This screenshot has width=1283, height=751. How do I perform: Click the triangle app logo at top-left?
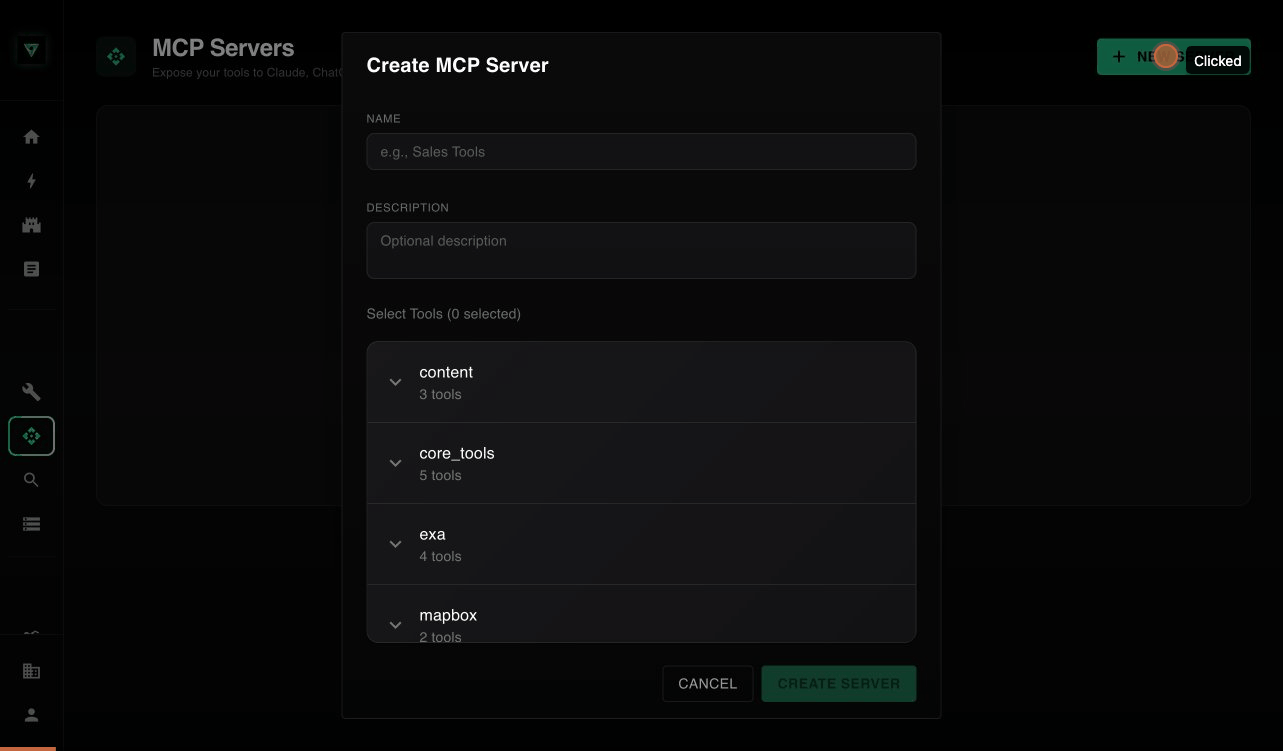coord(32,52)
